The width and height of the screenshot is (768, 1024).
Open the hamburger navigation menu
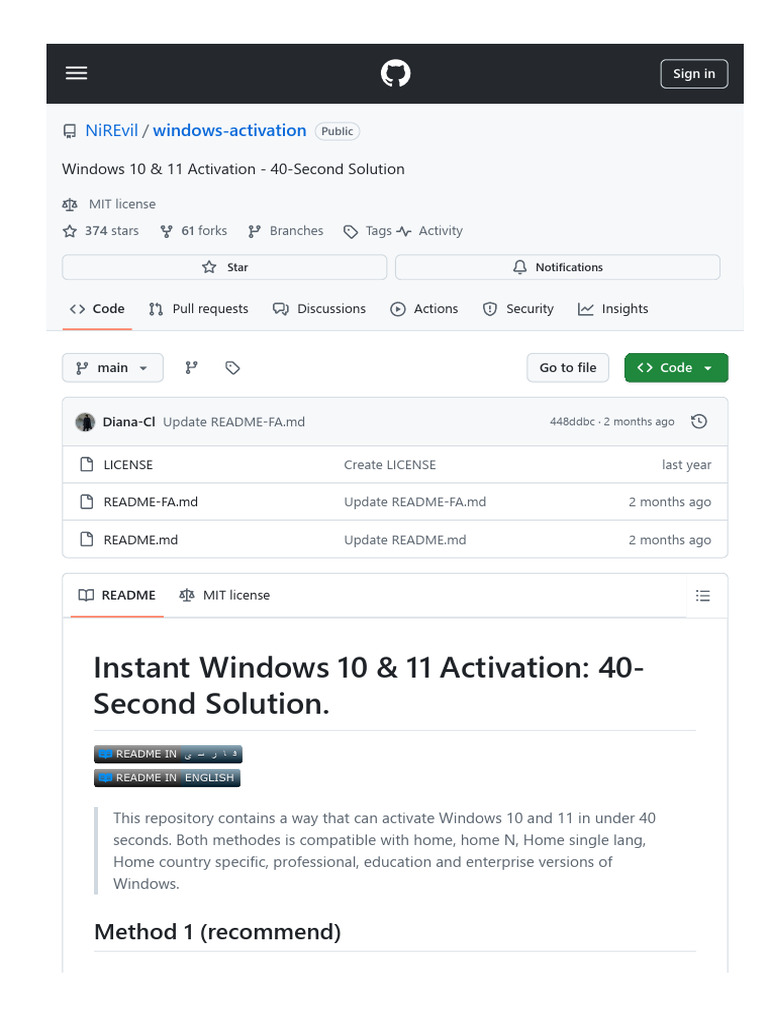tap(76, 73)
